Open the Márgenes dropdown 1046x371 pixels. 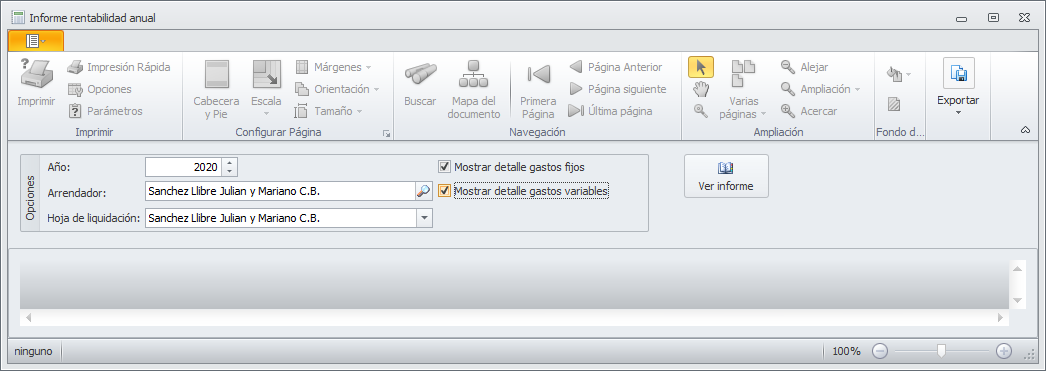pyautogui.click(x=334, y=67)
